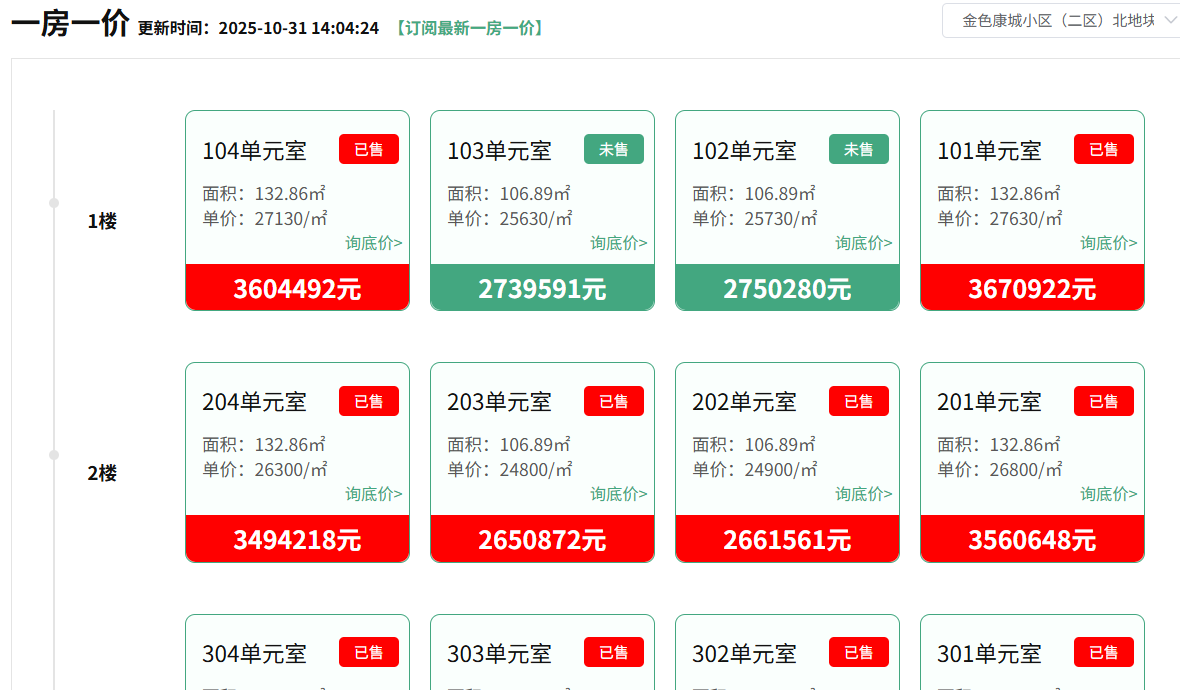Click 询底价 link on unit 102
Screen dimensions: 1180x690
tap(864, 243)
